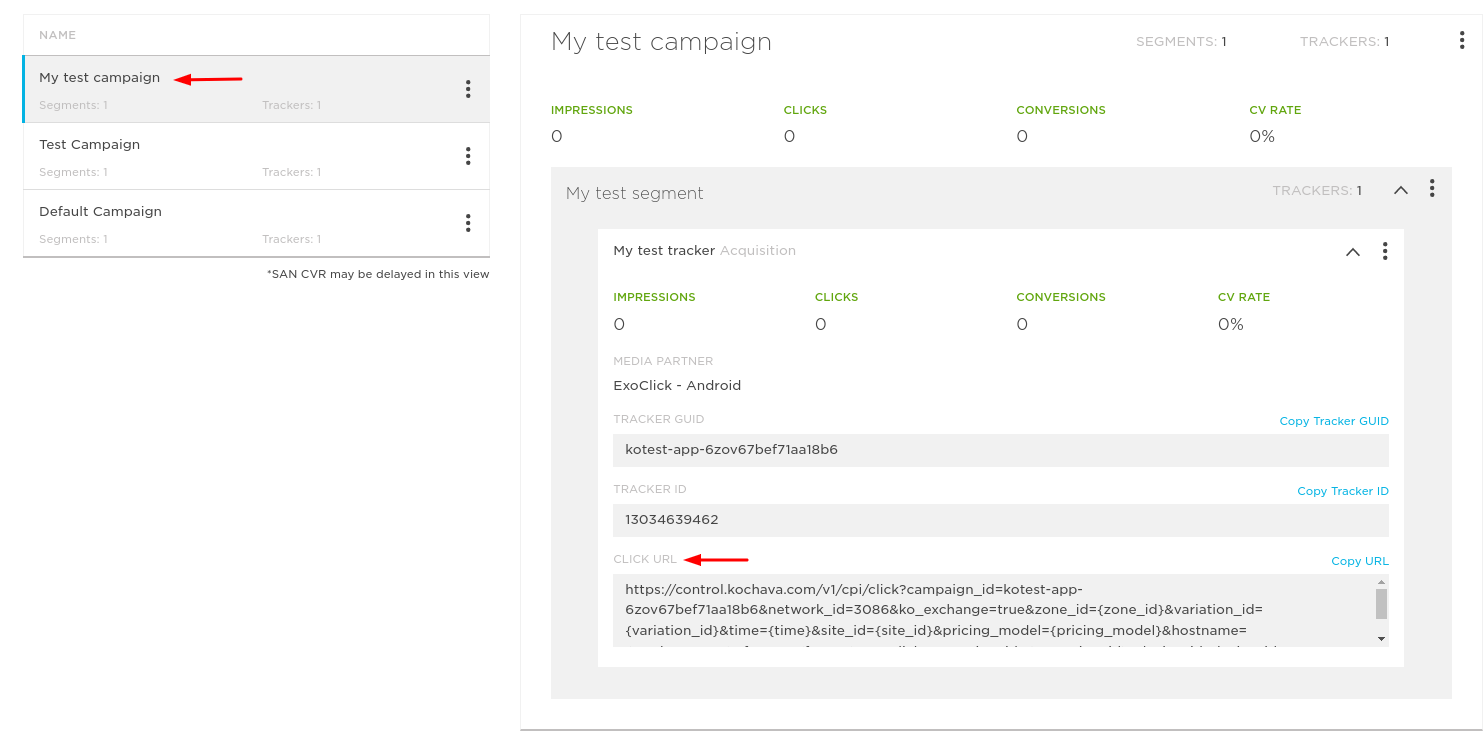Open Test Campaign row kebab menu
Image resolution: width=1483 pixels, height=732 pixels.
coord(467,156)
